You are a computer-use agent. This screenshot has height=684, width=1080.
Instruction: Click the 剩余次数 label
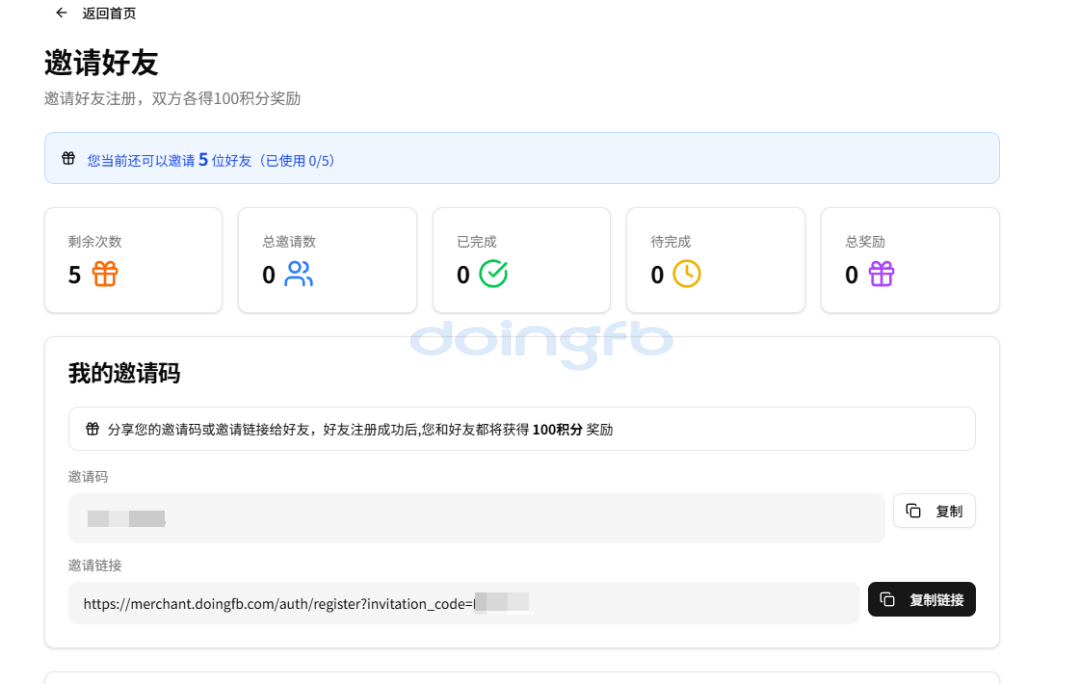tap(95, 242)
